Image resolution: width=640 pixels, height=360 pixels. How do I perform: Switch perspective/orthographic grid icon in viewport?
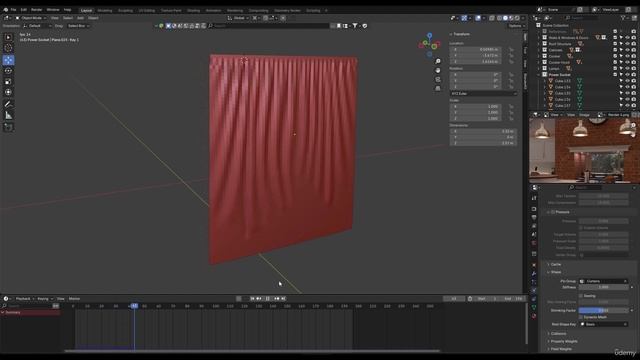pyautogui.click(x=438, y=88)
